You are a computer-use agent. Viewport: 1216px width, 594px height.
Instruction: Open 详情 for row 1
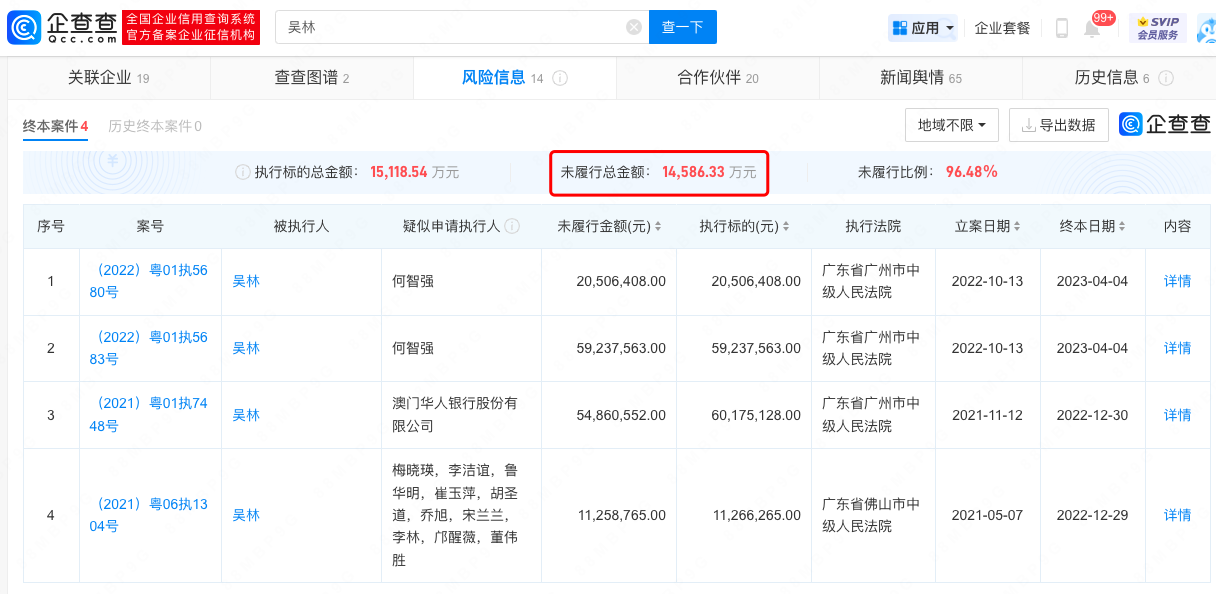[x=1177, y=281]
